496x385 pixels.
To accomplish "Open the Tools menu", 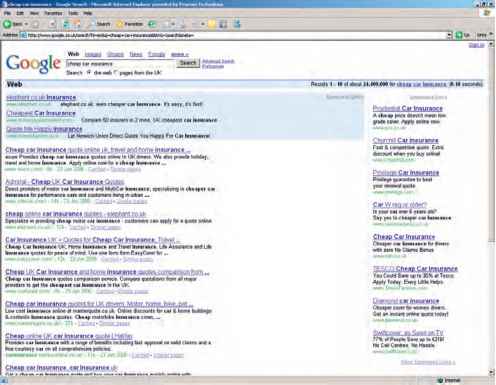I will 73,13.
